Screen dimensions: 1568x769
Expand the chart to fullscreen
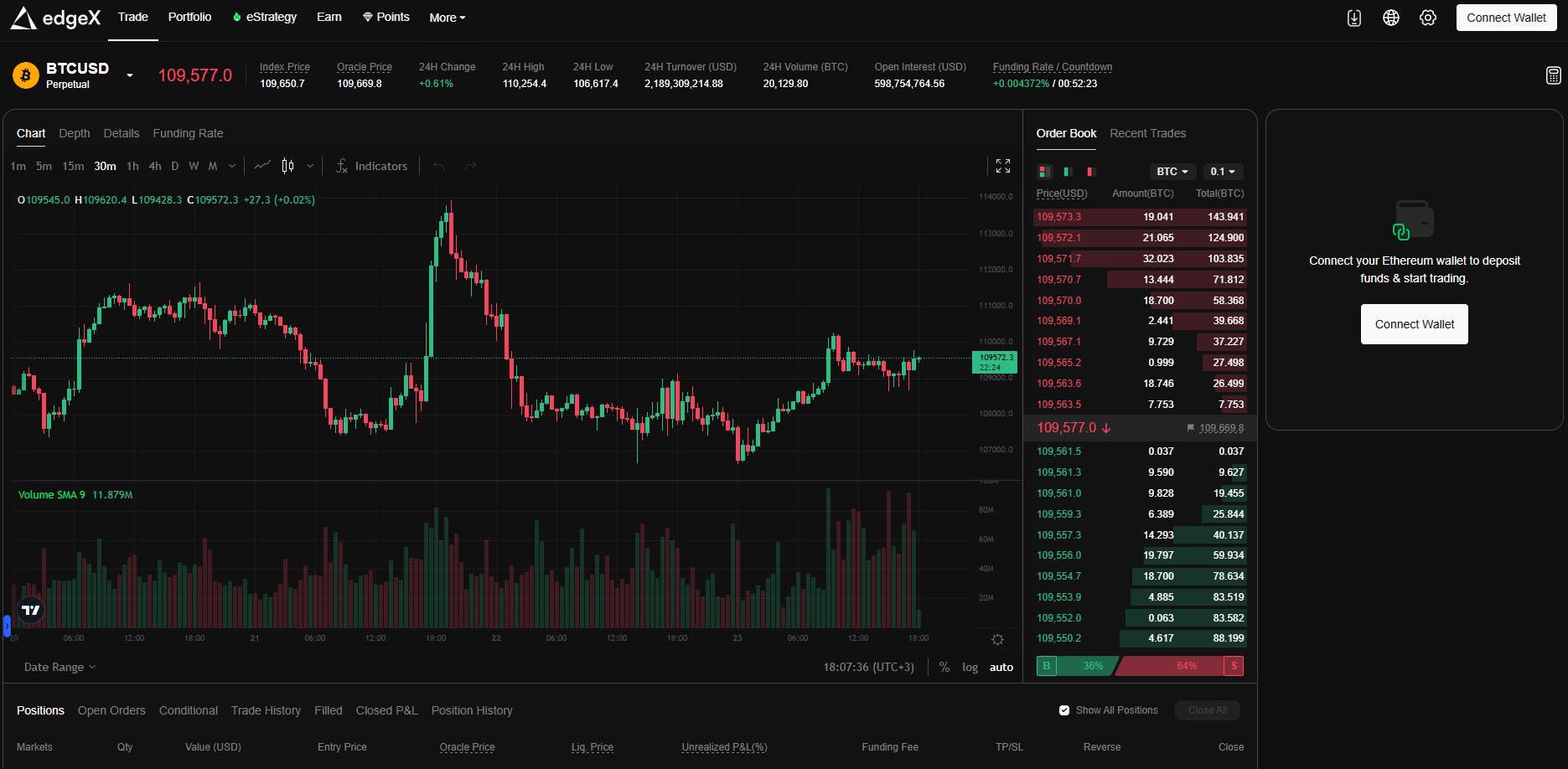tap(1002, 166)
